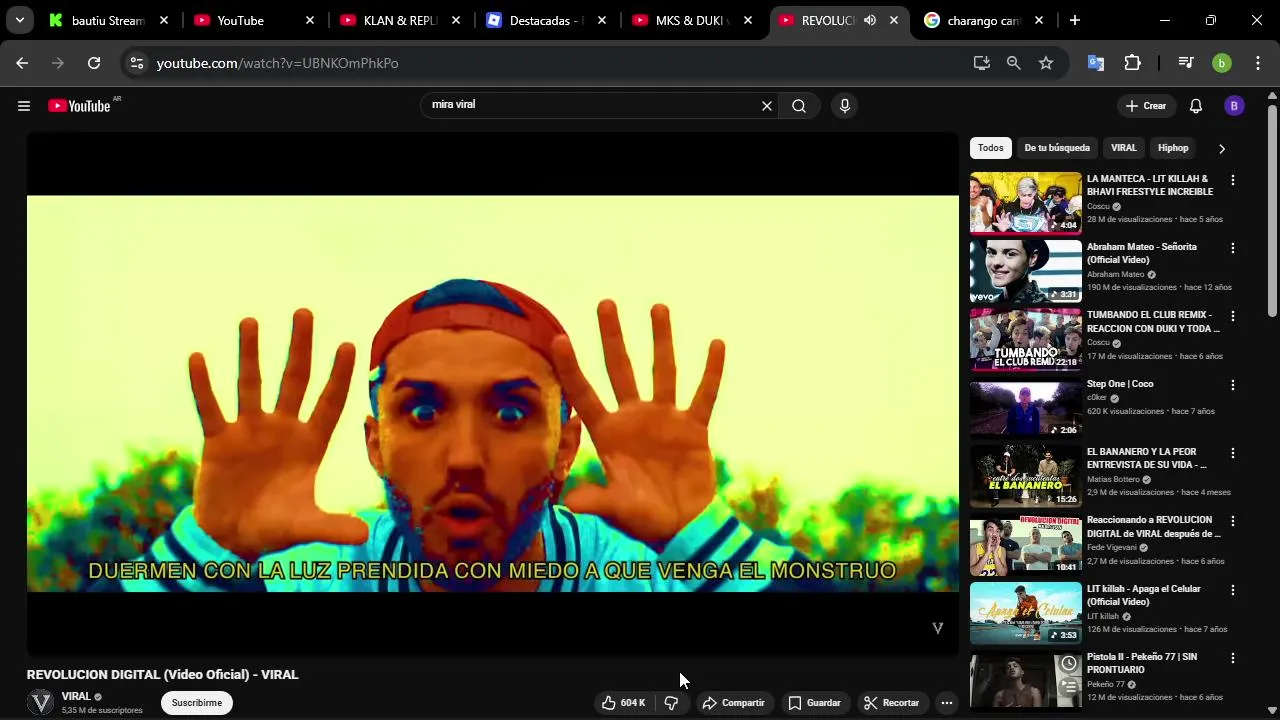Click the Suscribirme button
This screenshot has width=1280, height=720.
pos(197,703)
